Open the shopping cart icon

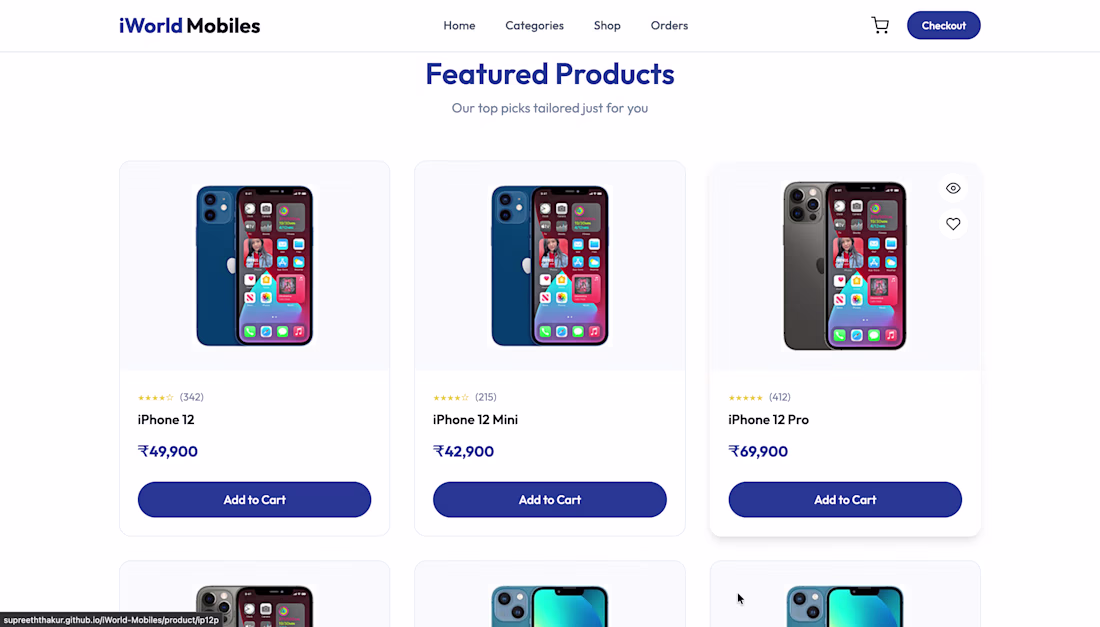point(880,25)
